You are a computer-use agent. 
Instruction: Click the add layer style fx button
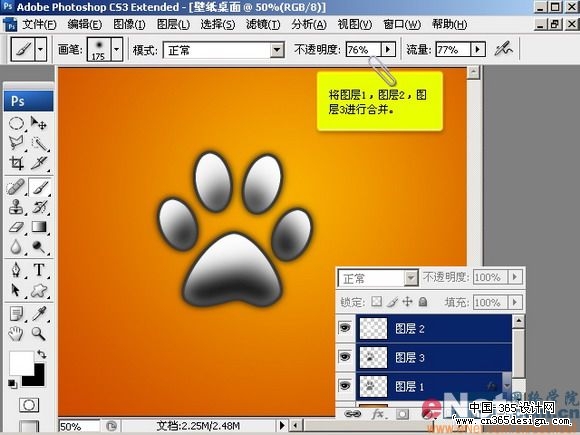click(377, 414)
